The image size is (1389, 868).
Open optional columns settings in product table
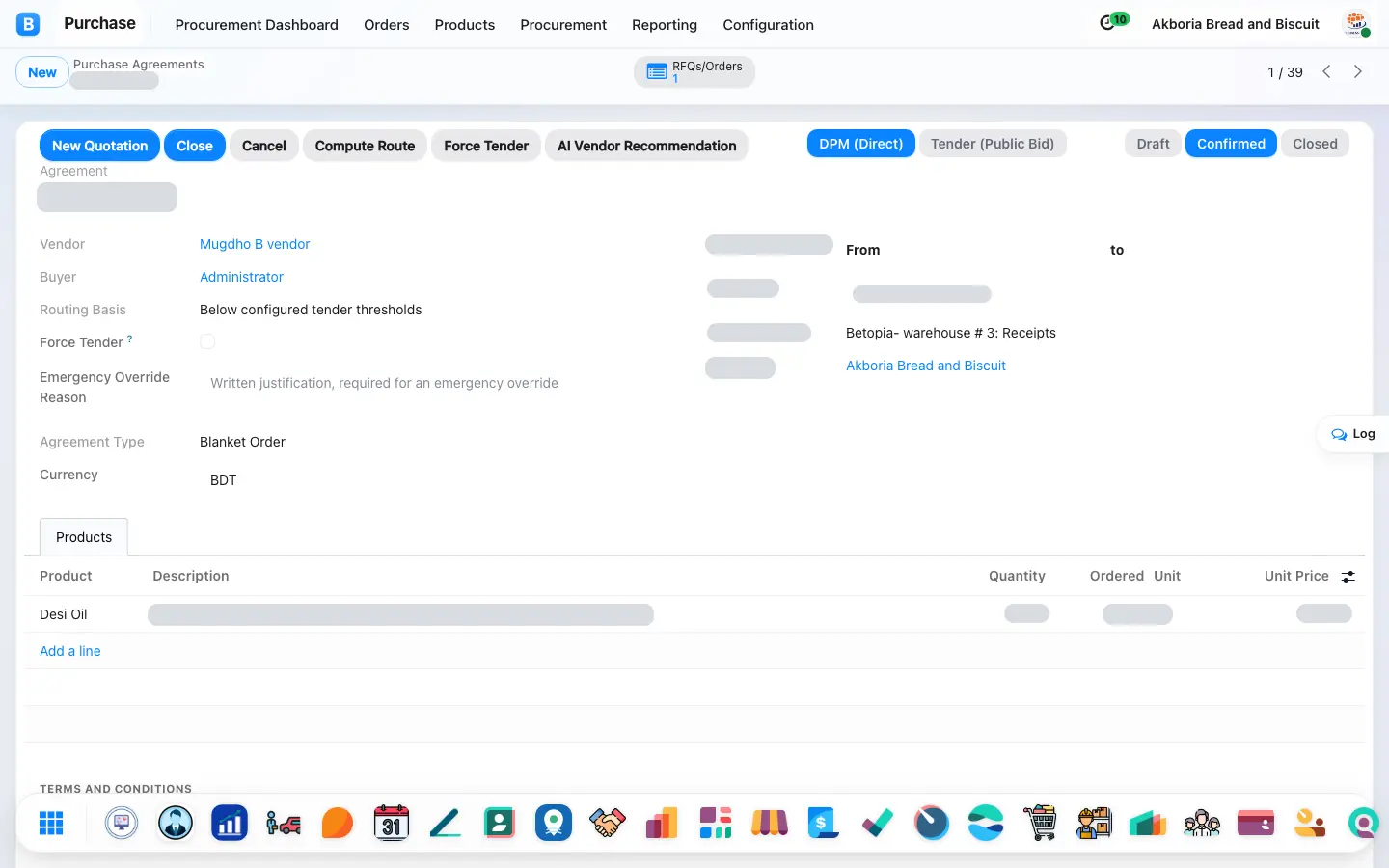click(x=1348, y=576)
